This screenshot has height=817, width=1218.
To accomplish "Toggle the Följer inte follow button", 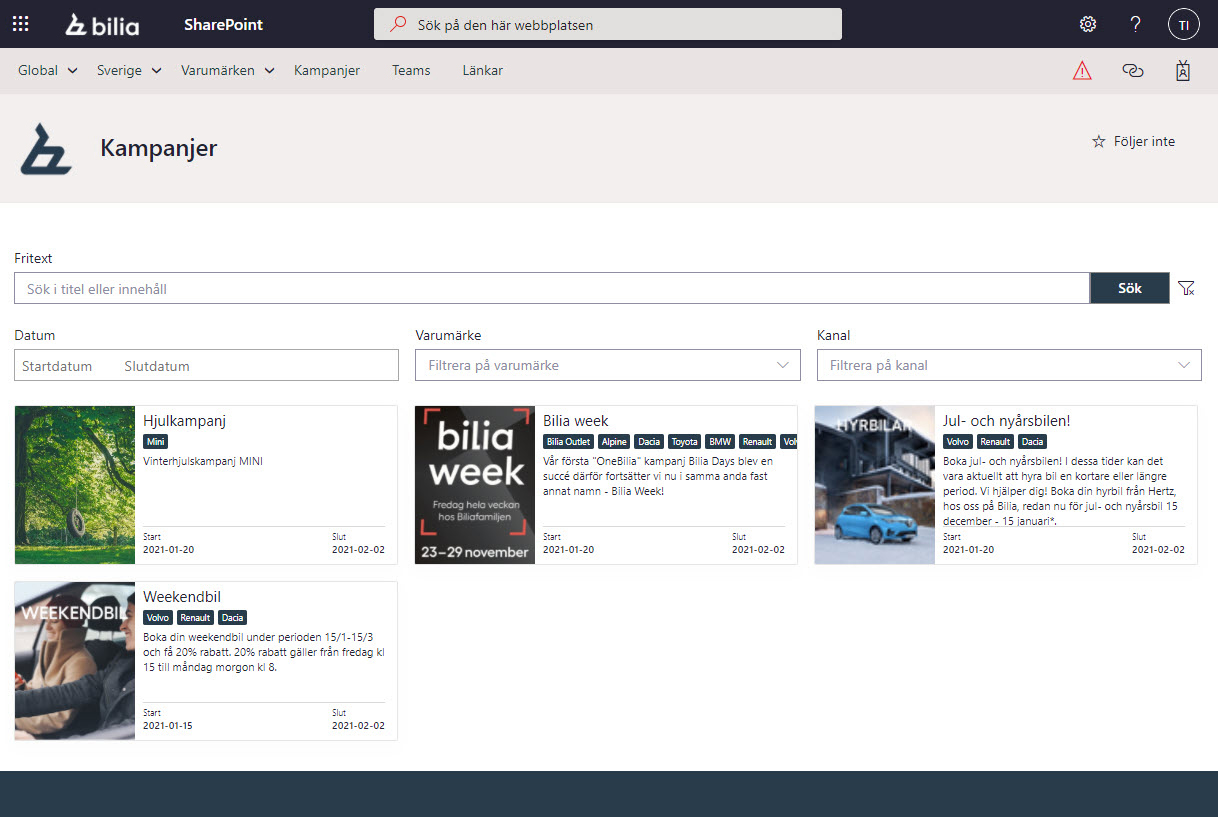I will [1134, 142].
